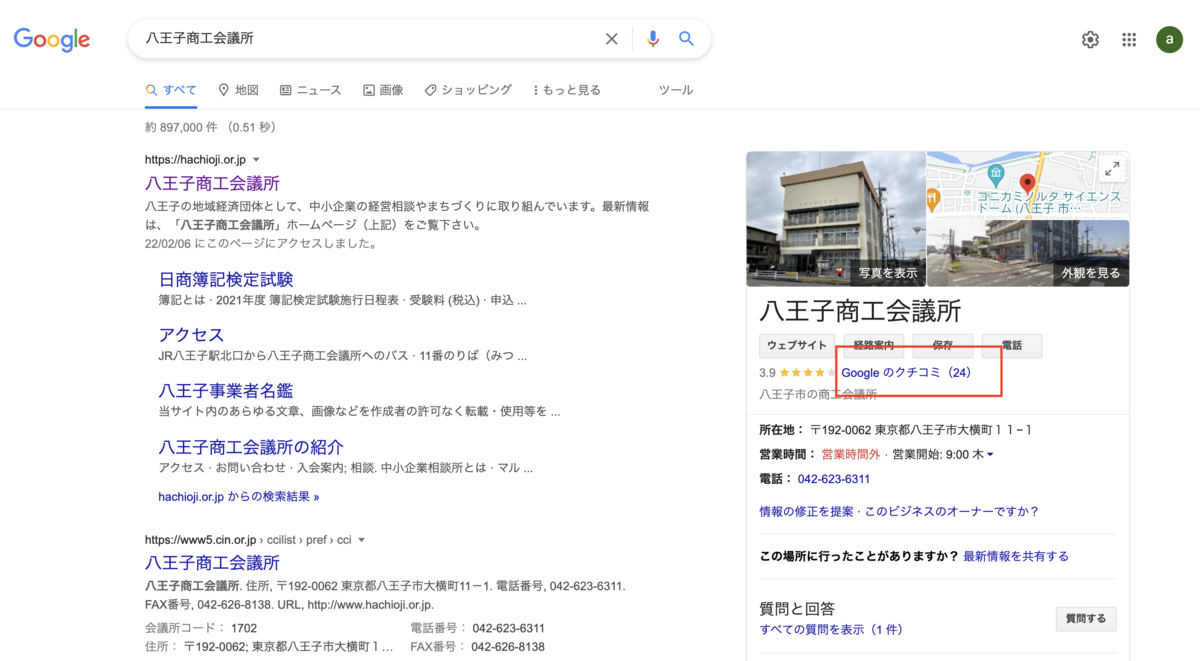Screen dimensions: 1200x661
Task: Start voice search with the microphone icon
Action: (652, 38)
